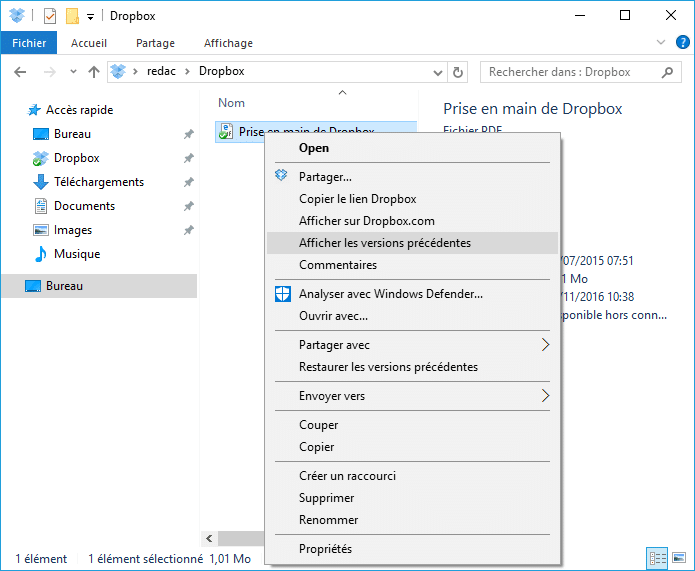
Task: Open recent locations dropdown arrow
Action: (x=74, y=72)
